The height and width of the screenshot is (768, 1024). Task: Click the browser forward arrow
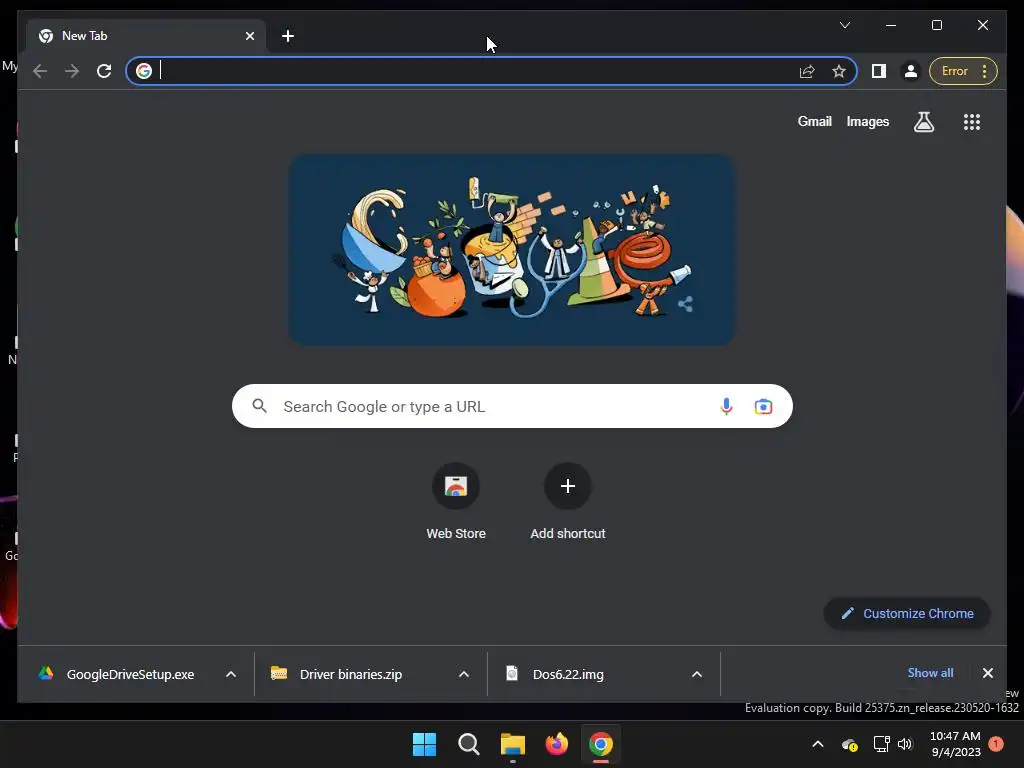72,71
